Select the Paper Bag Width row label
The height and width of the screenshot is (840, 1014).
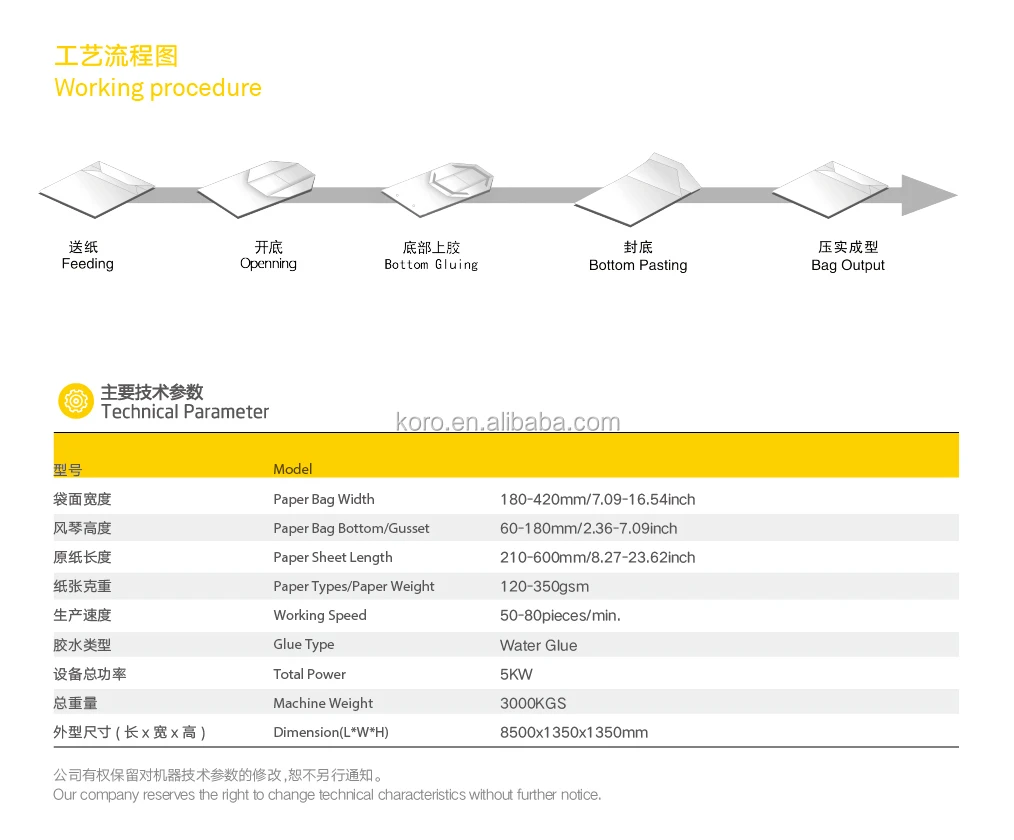click(x=324, y=499)
